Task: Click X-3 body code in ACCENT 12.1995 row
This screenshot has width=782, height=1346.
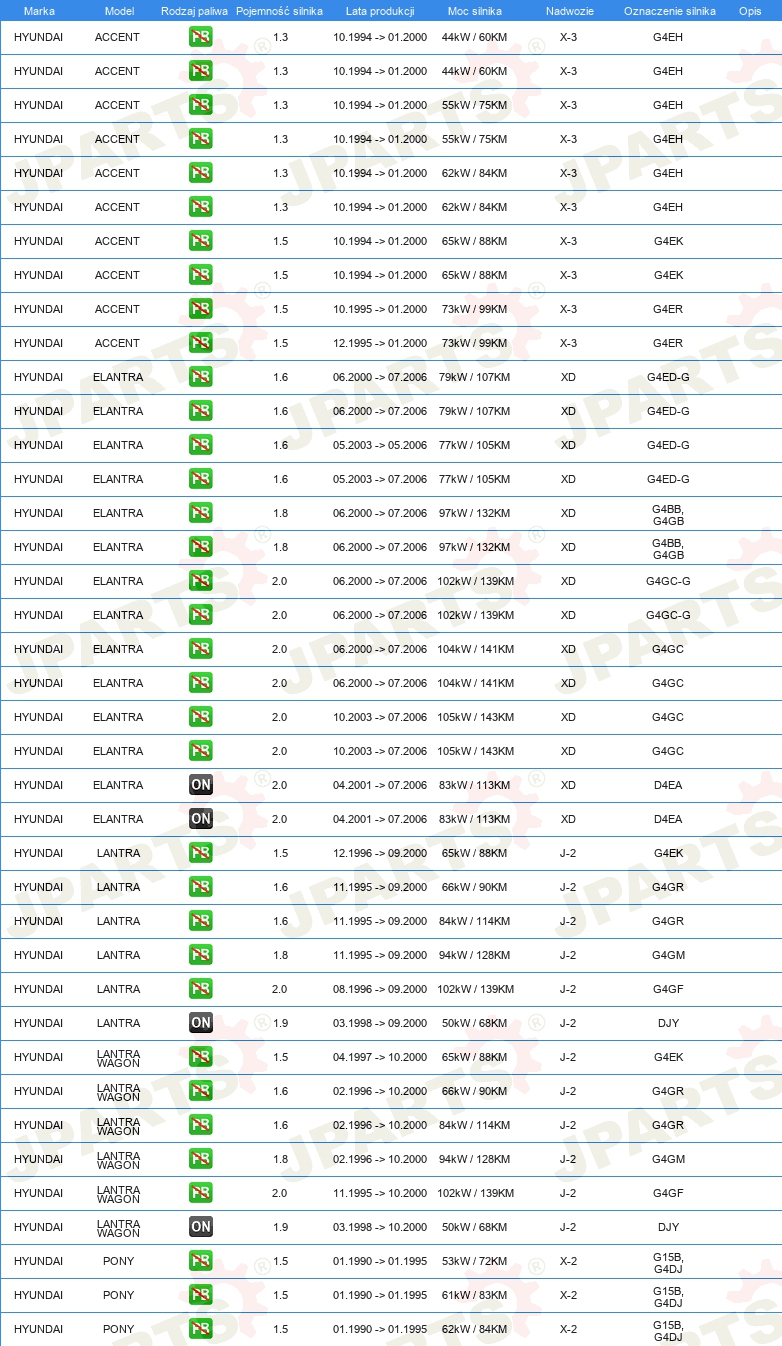Action: point(568,343)
